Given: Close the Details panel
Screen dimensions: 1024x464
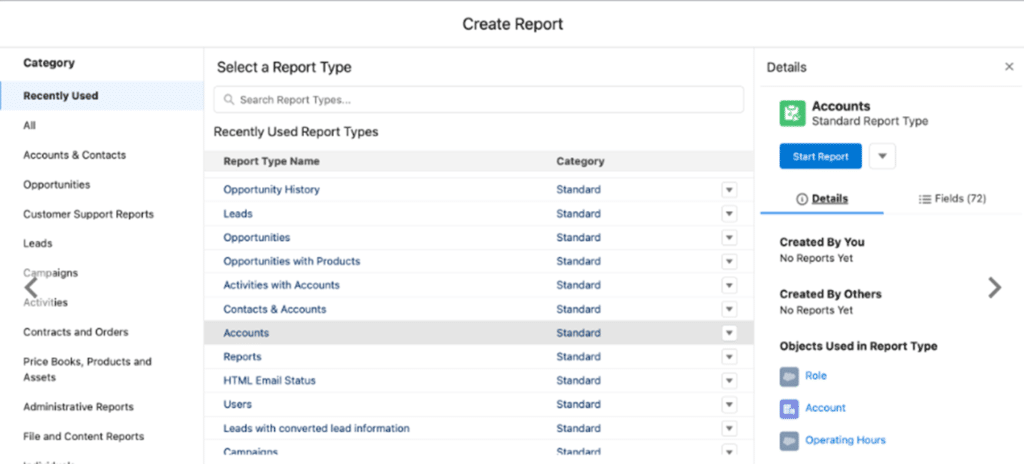Looking at the screenshot, I should pos(1008,67).
